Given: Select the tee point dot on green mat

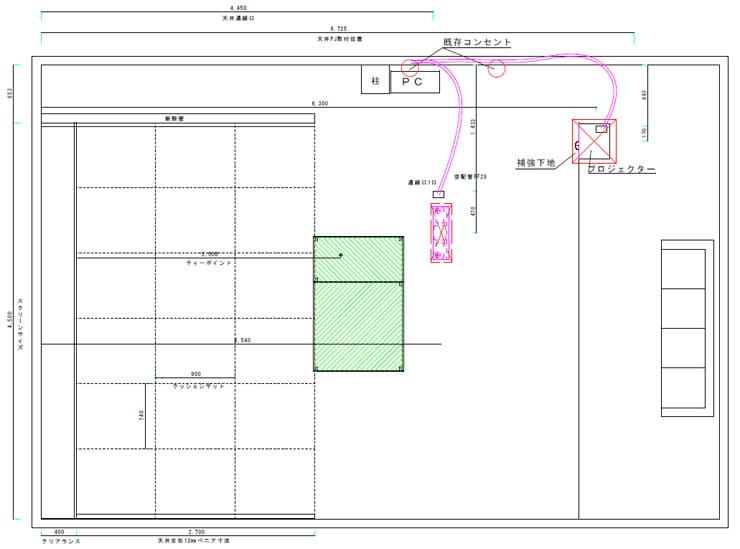Looking at the screenshot, I should (x=341, y=256).
